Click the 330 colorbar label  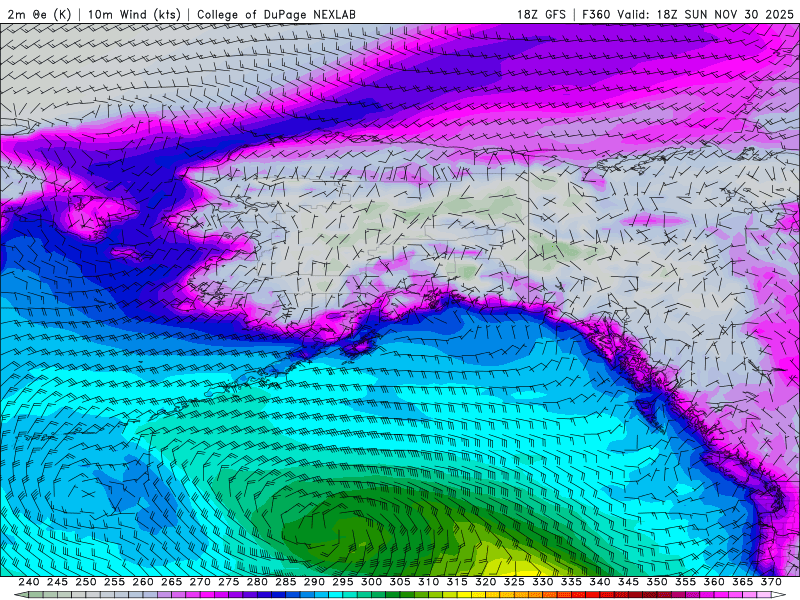(543, 582)
